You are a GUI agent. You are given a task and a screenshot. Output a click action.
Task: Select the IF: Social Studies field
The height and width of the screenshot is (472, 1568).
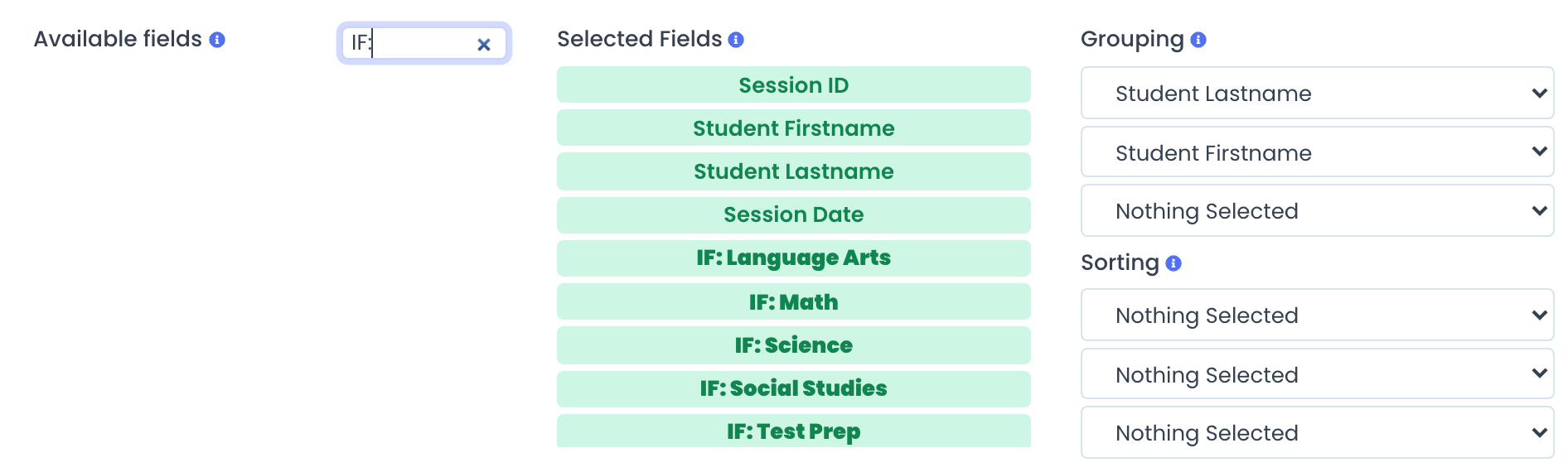tap(794, 388)
